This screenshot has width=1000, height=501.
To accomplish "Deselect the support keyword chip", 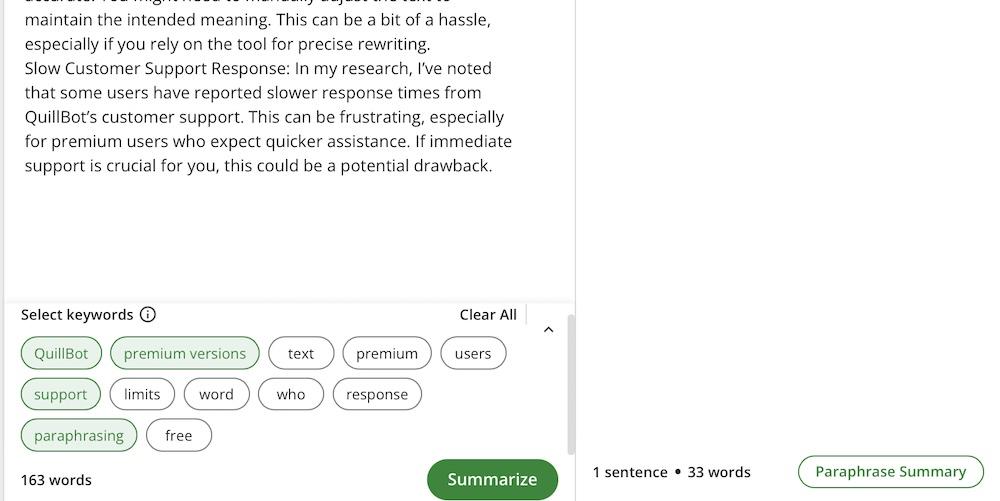I will coord(61,394).
